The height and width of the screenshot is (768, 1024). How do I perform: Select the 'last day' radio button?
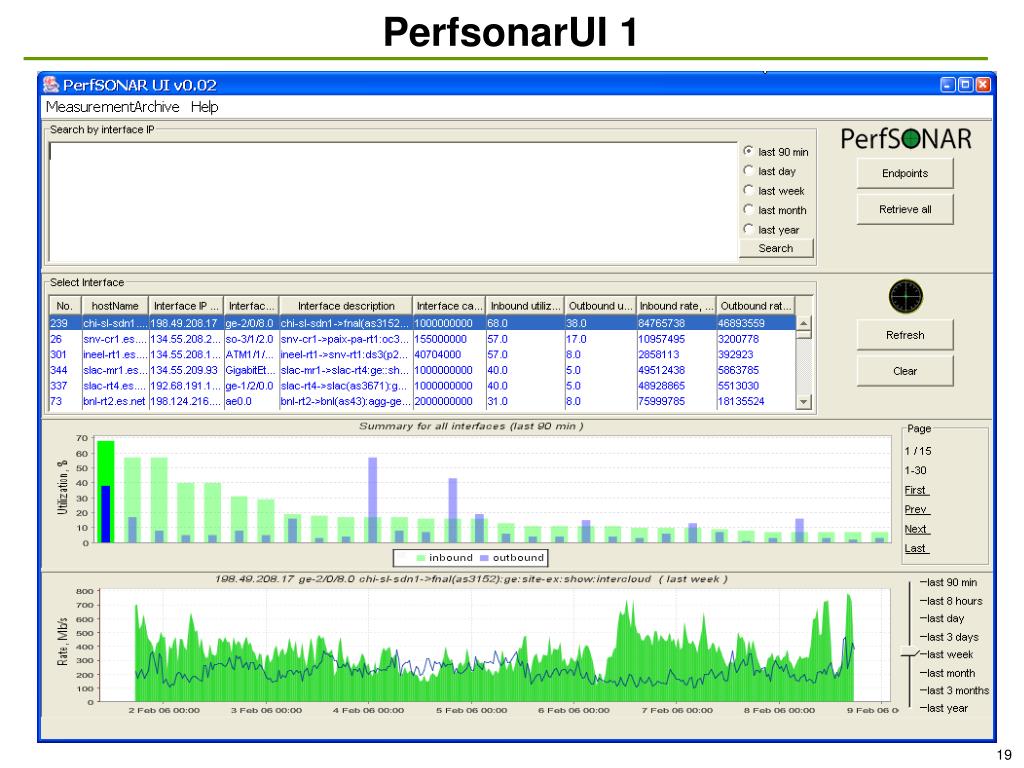coord(748,170)
